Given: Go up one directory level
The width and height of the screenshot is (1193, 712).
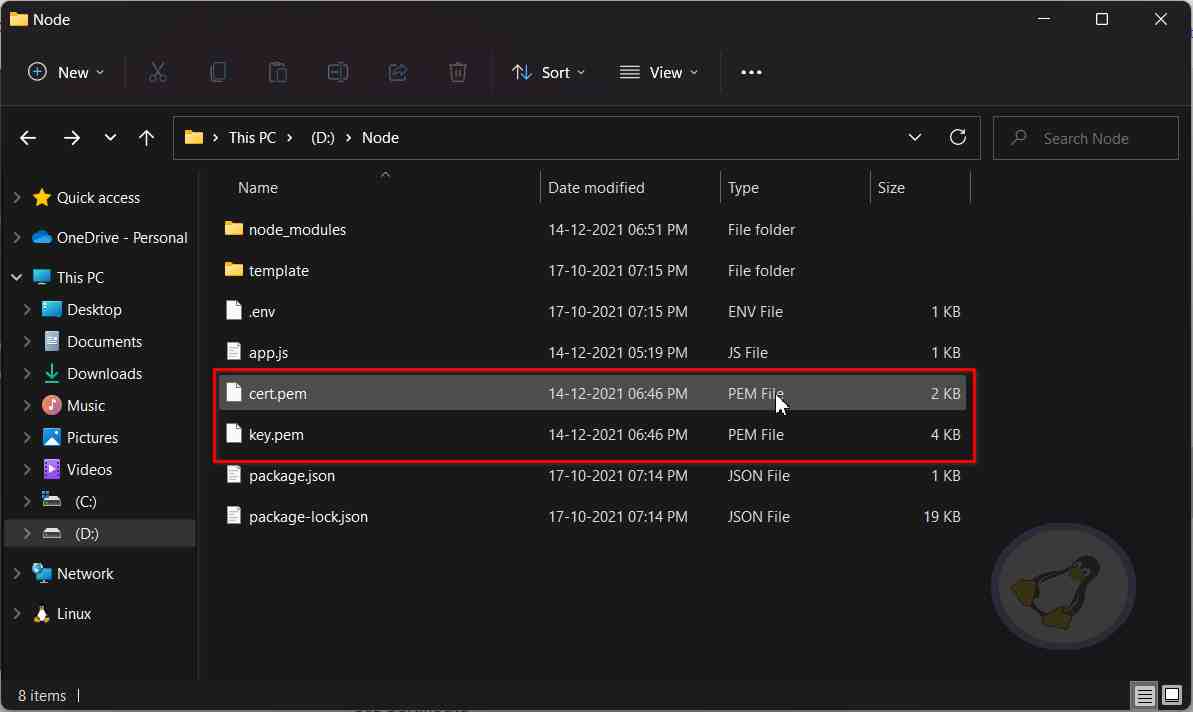Looking at the screenshot, I should tap(147, 138).
